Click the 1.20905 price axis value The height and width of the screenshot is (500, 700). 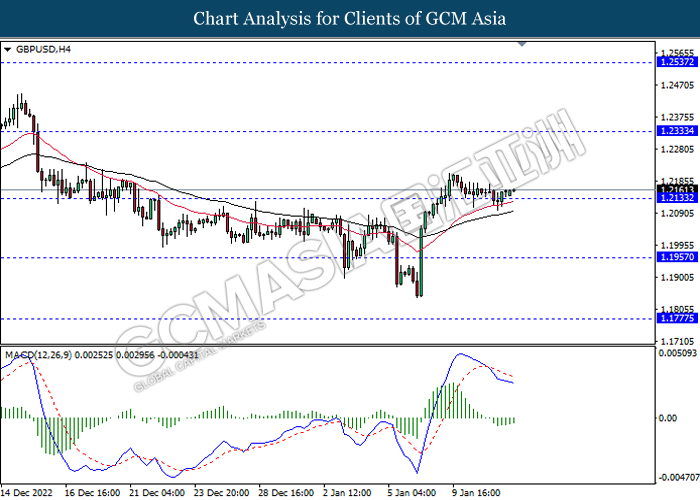click(x=678, y=213)
